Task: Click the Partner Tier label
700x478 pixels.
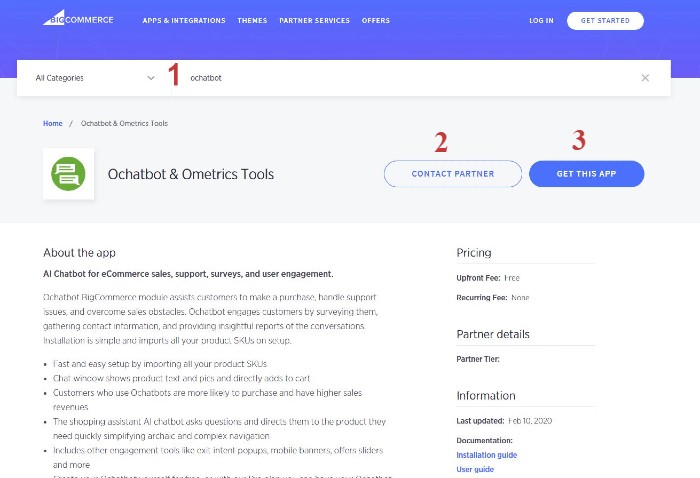Action: click(478, 359)
